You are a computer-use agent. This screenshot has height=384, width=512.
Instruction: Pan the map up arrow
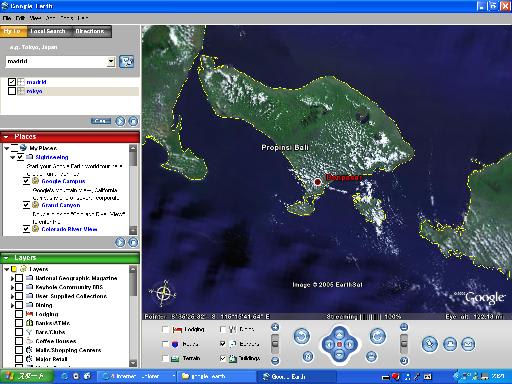coord(339,335)
